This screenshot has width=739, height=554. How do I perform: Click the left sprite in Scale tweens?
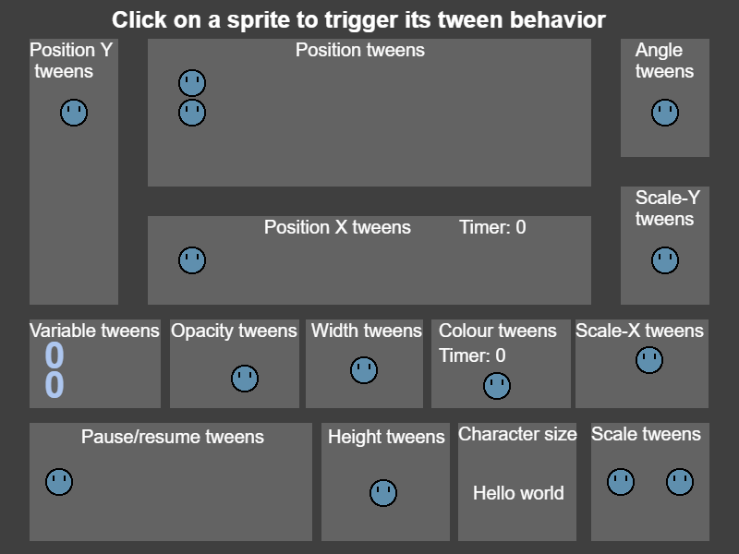621,482
